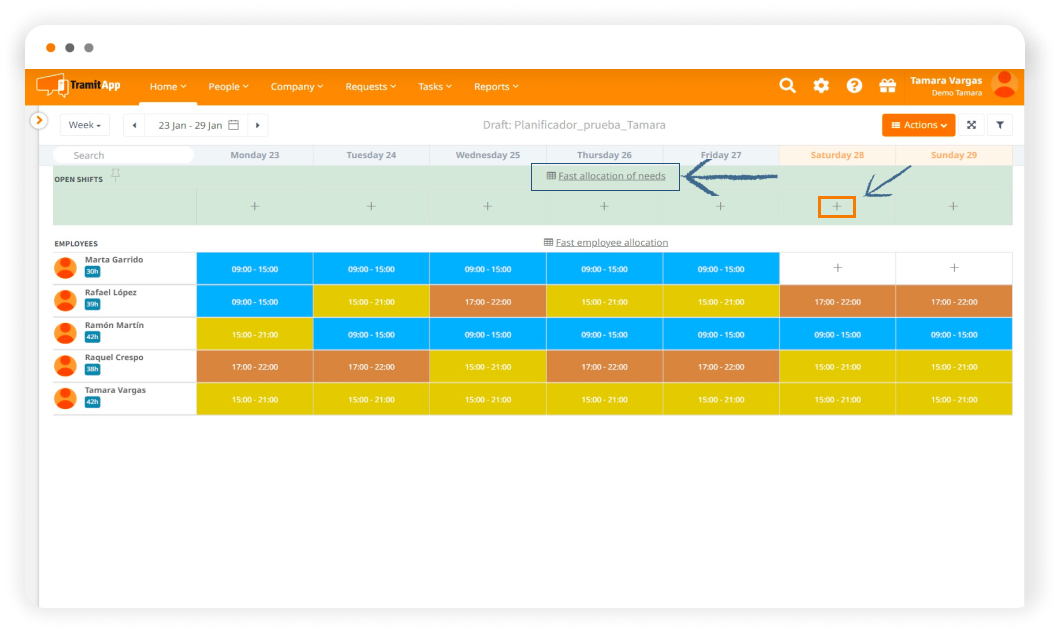Add open shift on Saturday 28
Image resolution: width=1061 pixels, height=633 pixels.
(837, 207)
